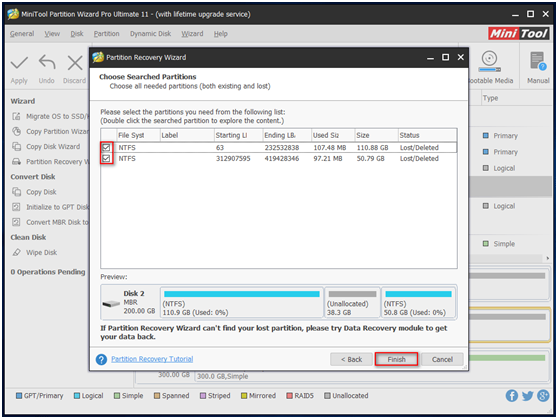Click the Simple type entry in main window
Screen dimensions: 558x419
point(499,244)
